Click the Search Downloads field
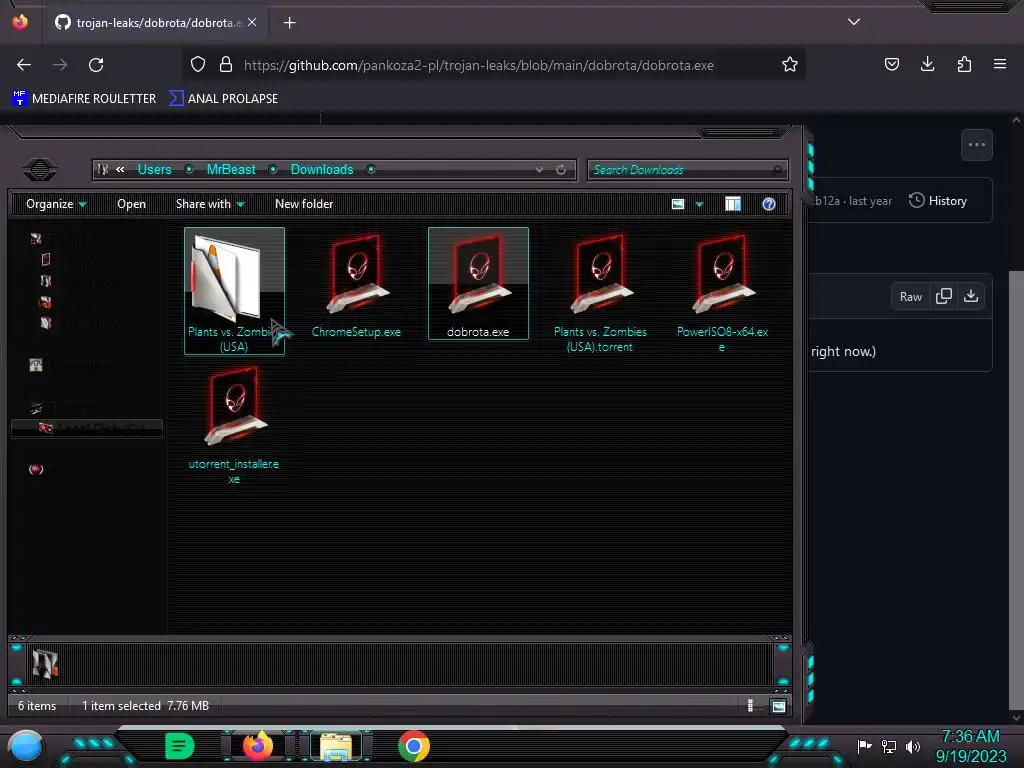 click(x=688, y=170)
